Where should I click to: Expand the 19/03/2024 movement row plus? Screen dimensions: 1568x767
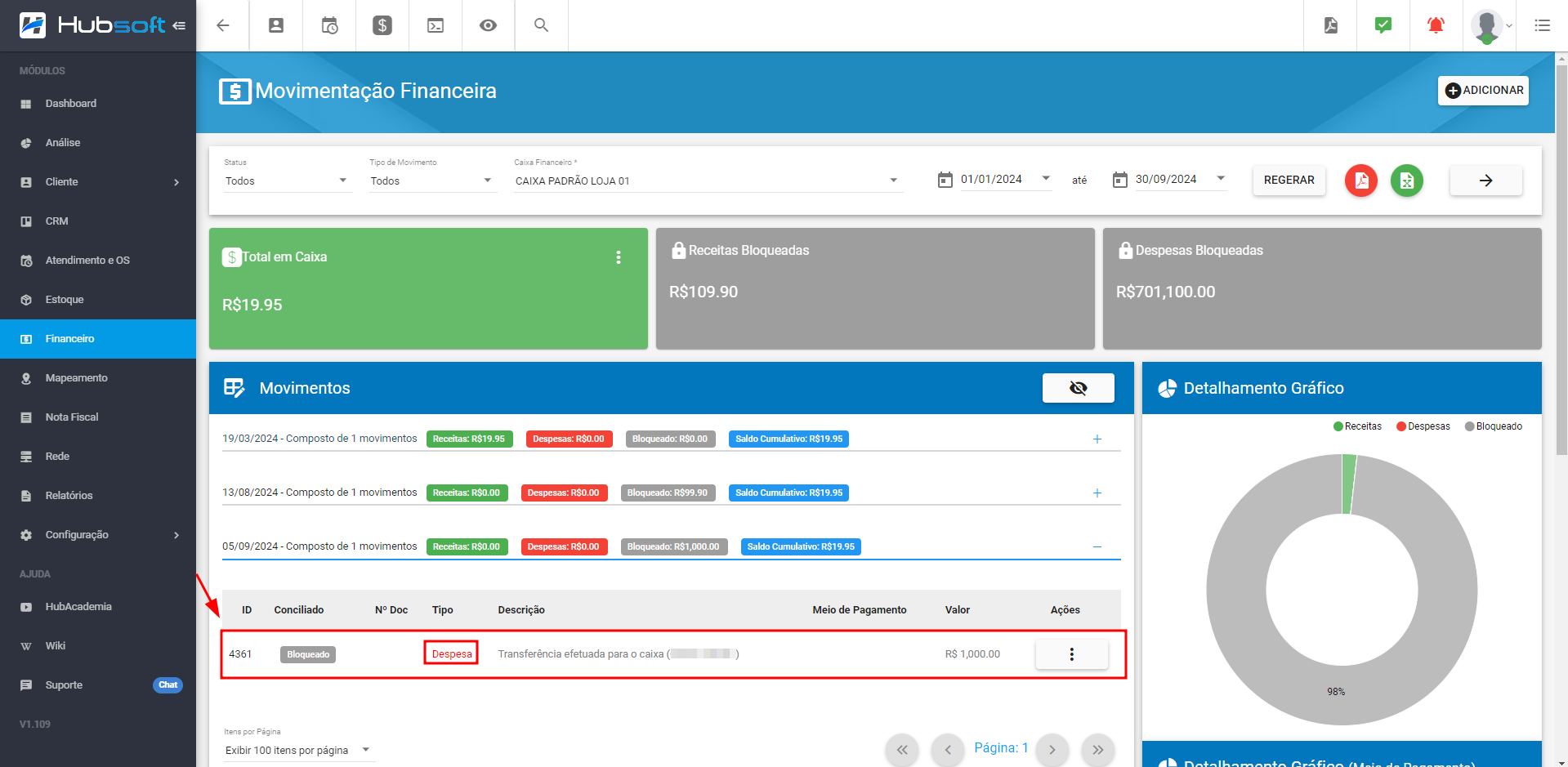(1097, 439)
